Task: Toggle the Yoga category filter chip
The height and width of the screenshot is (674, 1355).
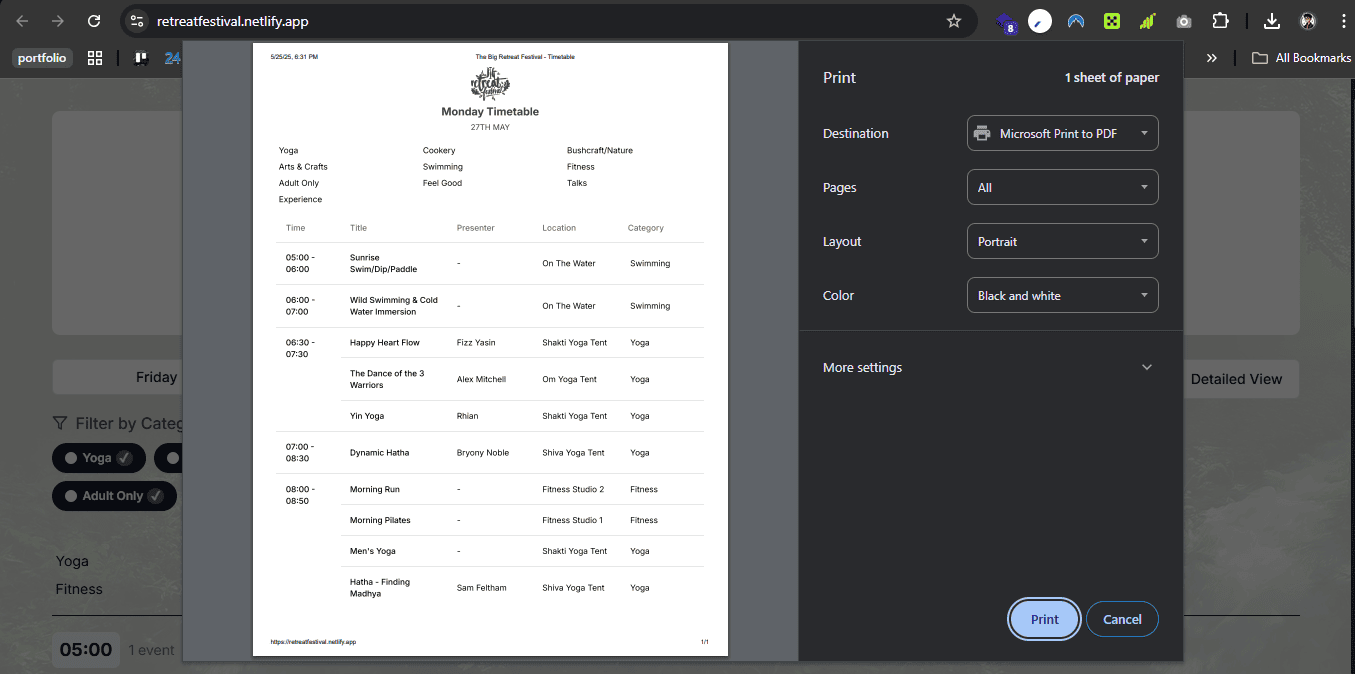Action: point(98,458)
